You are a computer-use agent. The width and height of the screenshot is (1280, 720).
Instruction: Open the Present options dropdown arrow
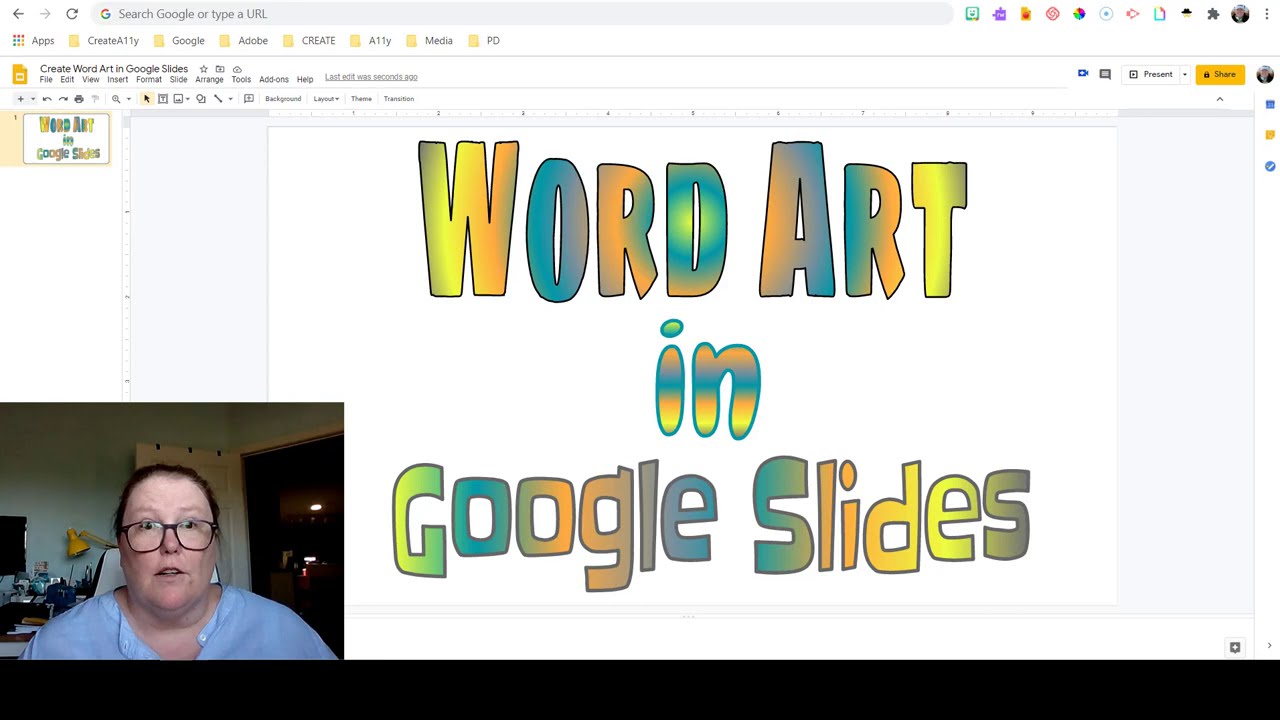point(1184,74)
